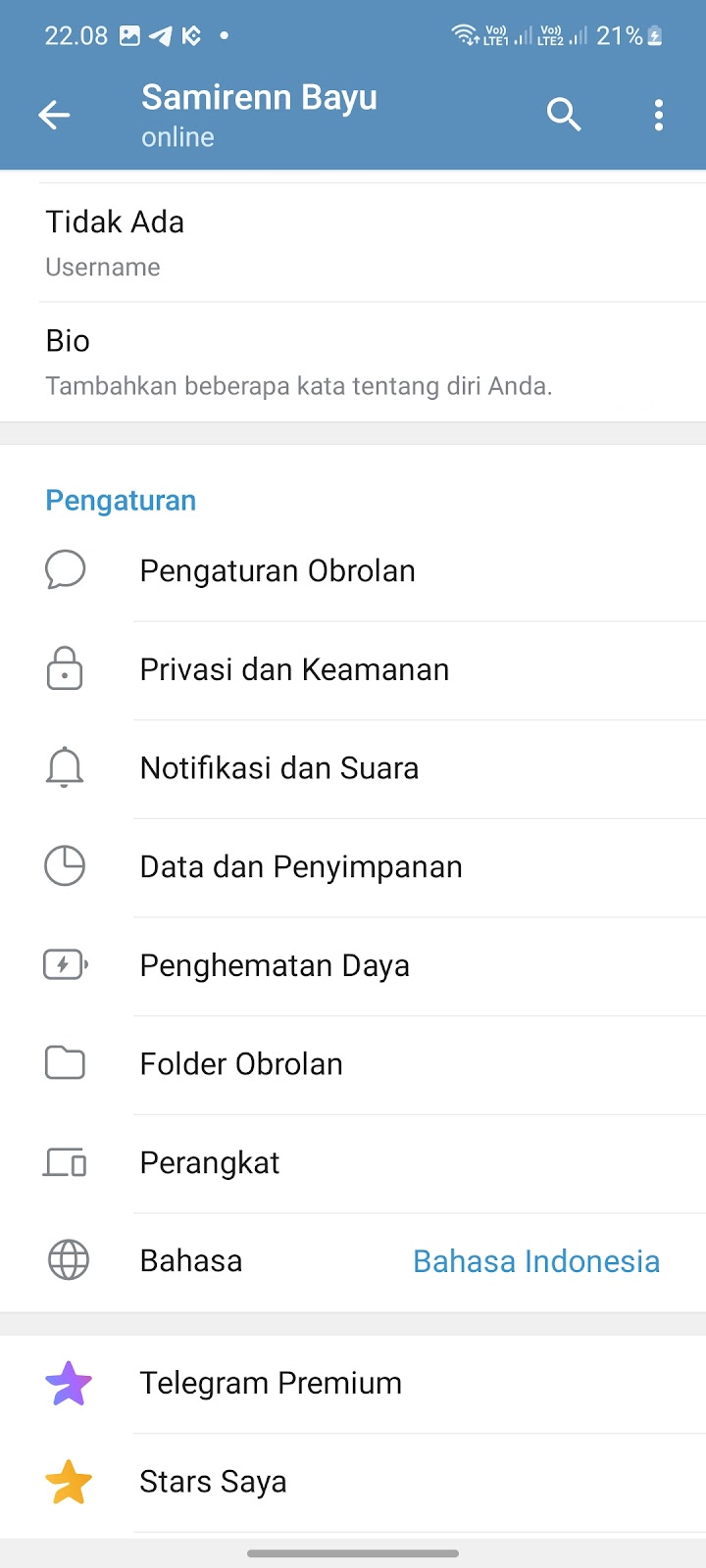
Task: Open Privasi dan Keamanan settings
Action: 294,669
